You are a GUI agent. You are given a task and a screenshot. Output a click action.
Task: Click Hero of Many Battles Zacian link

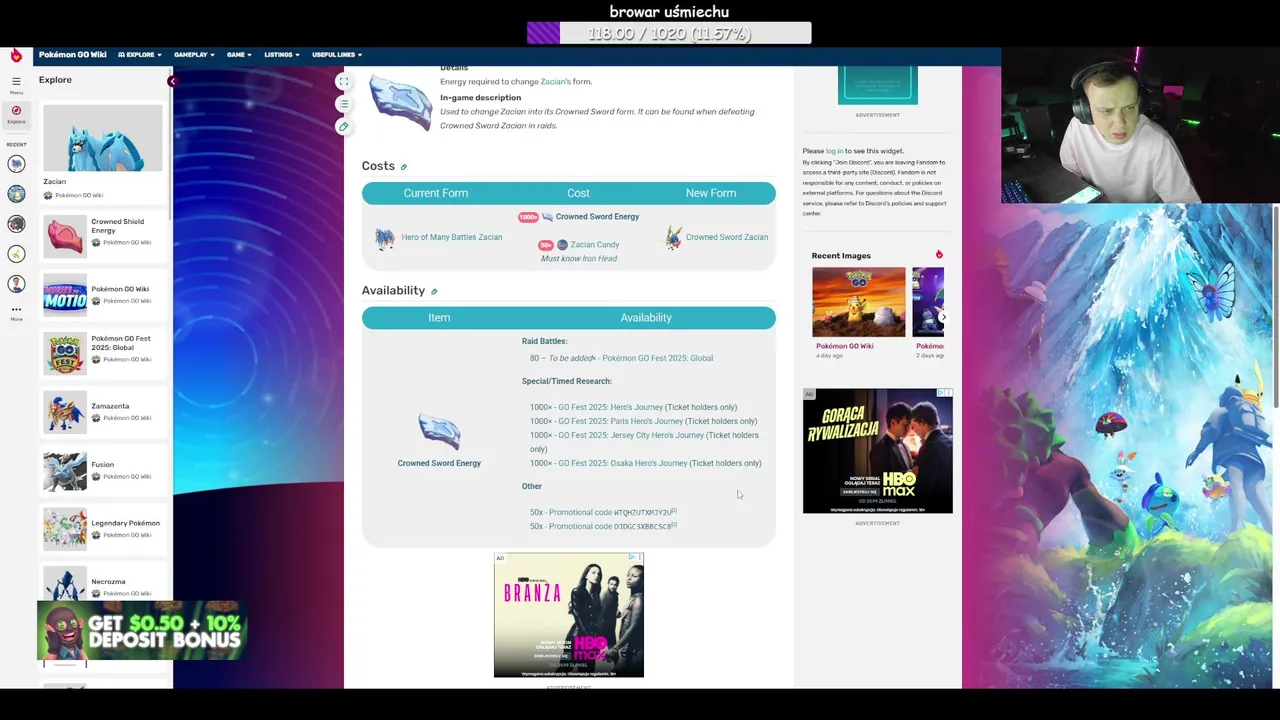click(x=452, y=238)
